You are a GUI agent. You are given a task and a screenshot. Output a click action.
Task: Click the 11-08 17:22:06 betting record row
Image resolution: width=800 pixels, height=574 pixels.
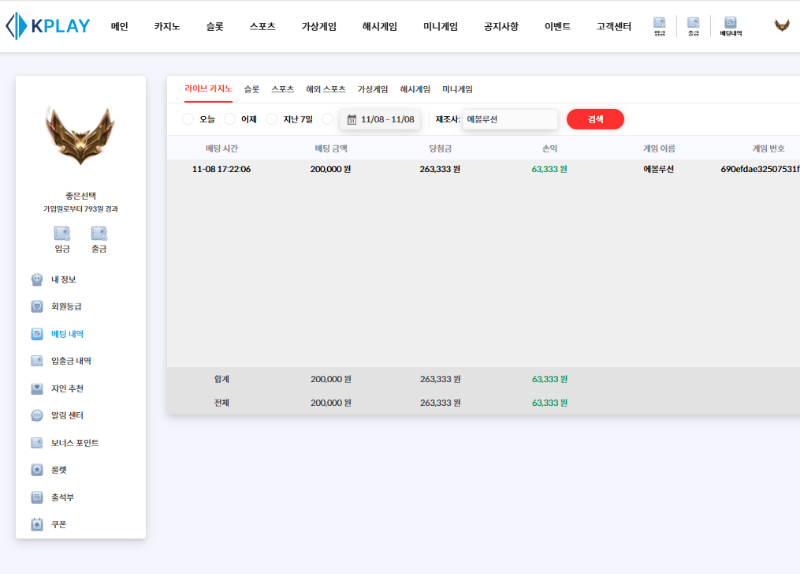(480, 169)
